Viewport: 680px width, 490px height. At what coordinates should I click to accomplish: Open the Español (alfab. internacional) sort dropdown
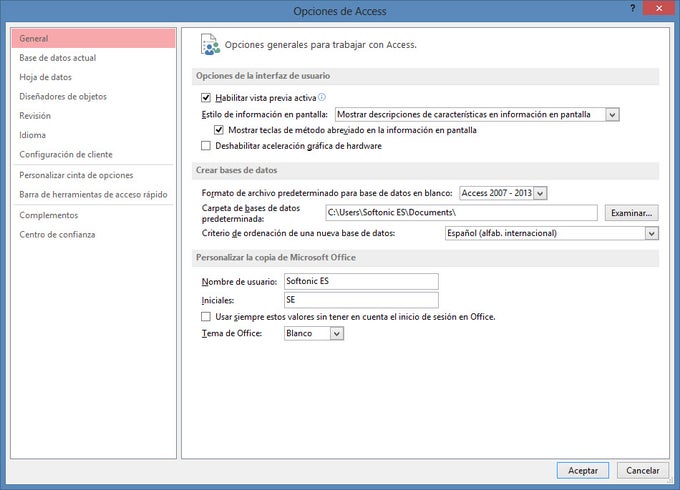pyautogui.click(x=651, y=233)
